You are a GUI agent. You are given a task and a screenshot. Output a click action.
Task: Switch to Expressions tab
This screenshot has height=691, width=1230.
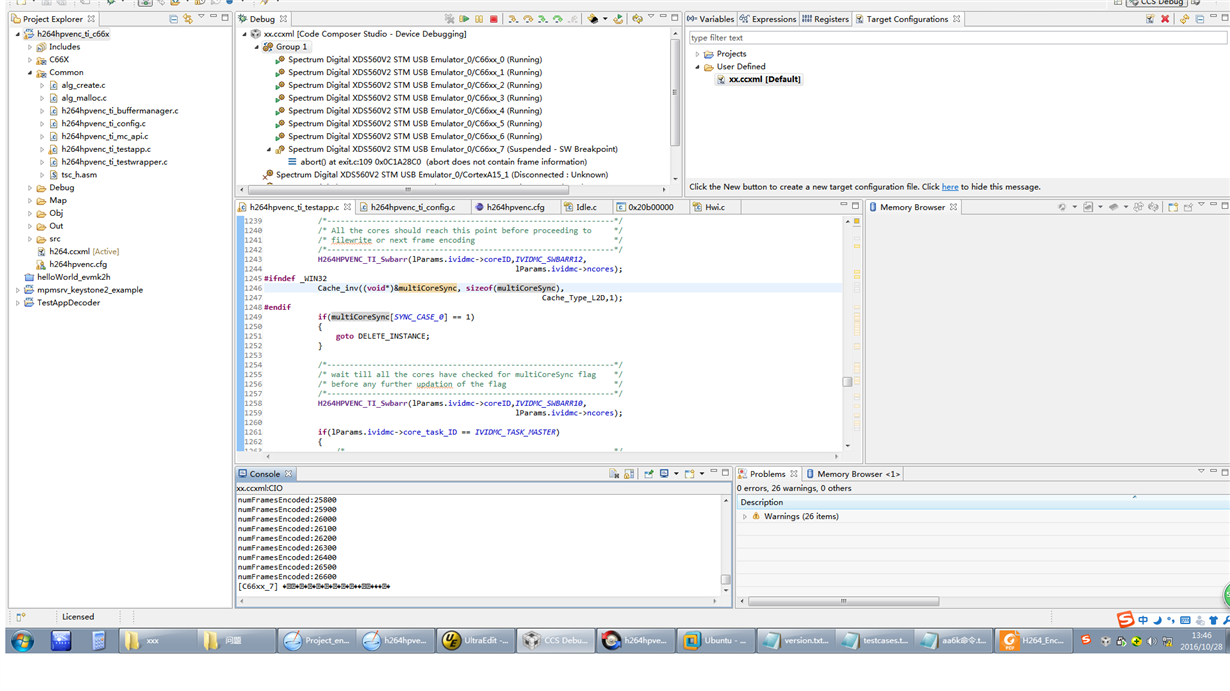coord(768,19)
